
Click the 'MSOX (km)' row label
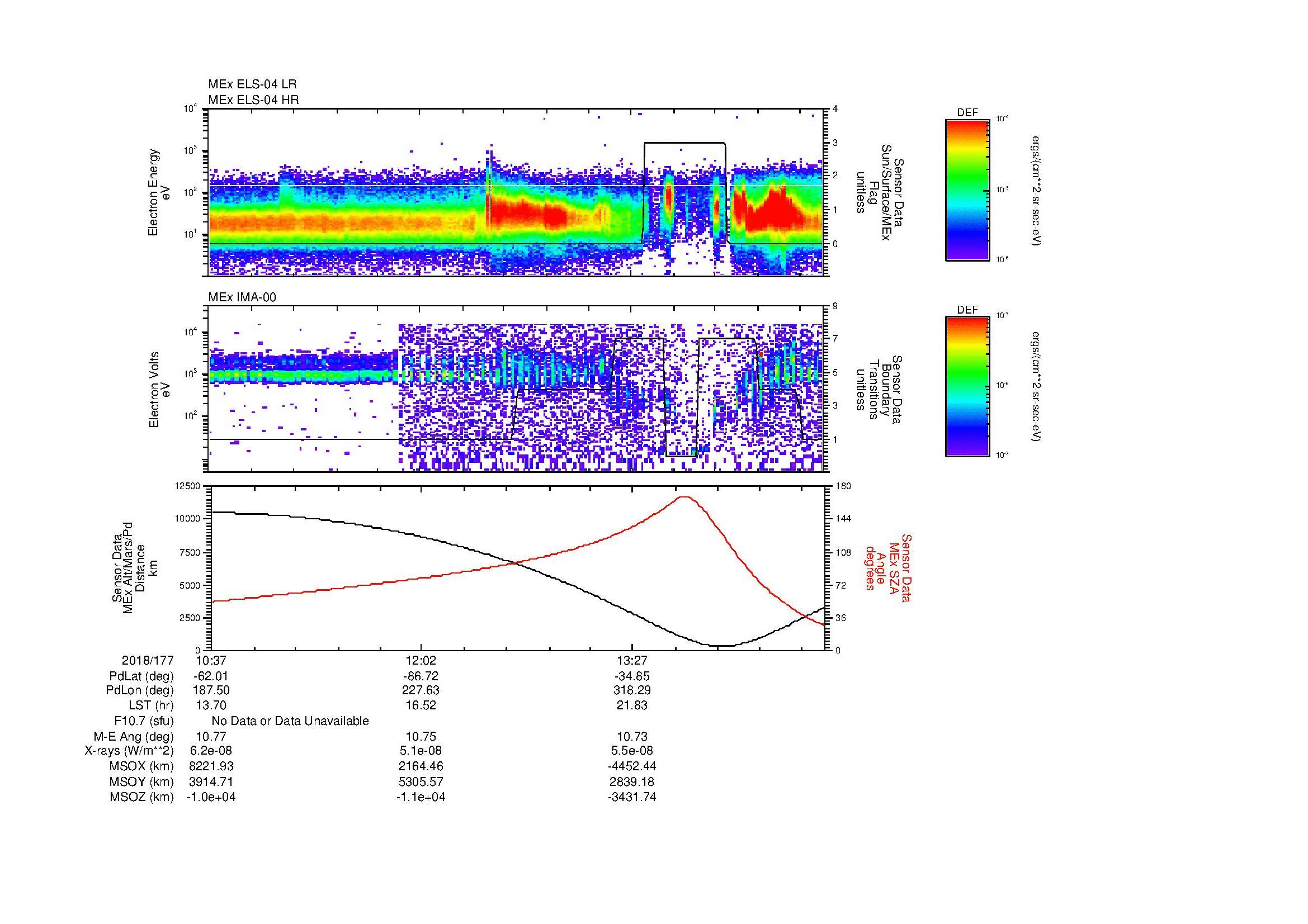(142, 766)
